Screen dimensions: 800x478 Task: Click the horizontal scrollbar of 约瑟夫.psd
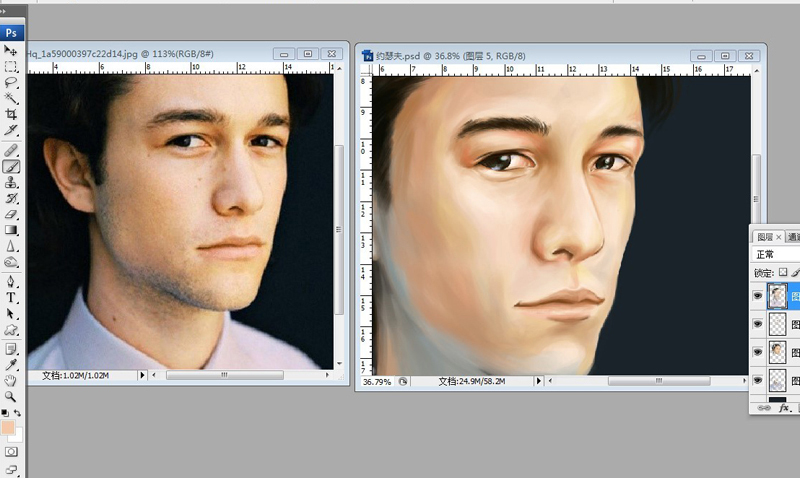point(659,381)
